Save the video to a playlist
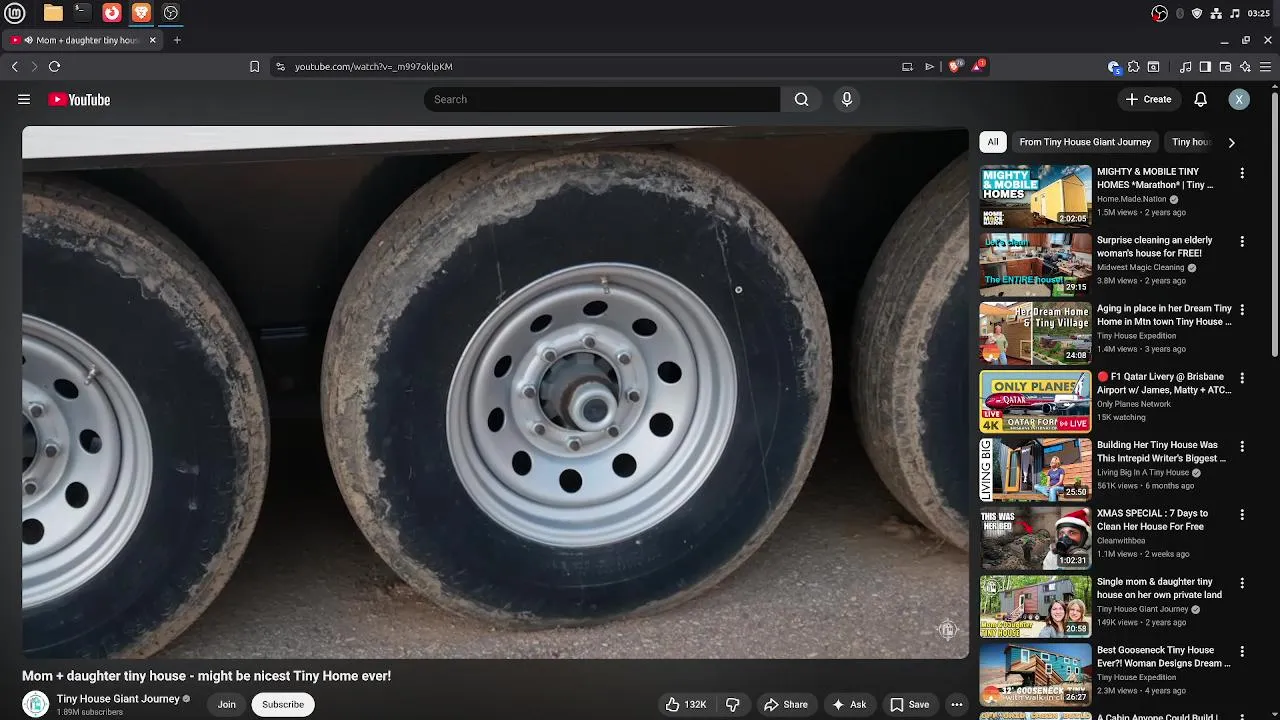This screenshot has width=1280, height=720. (x=910, y=704)
